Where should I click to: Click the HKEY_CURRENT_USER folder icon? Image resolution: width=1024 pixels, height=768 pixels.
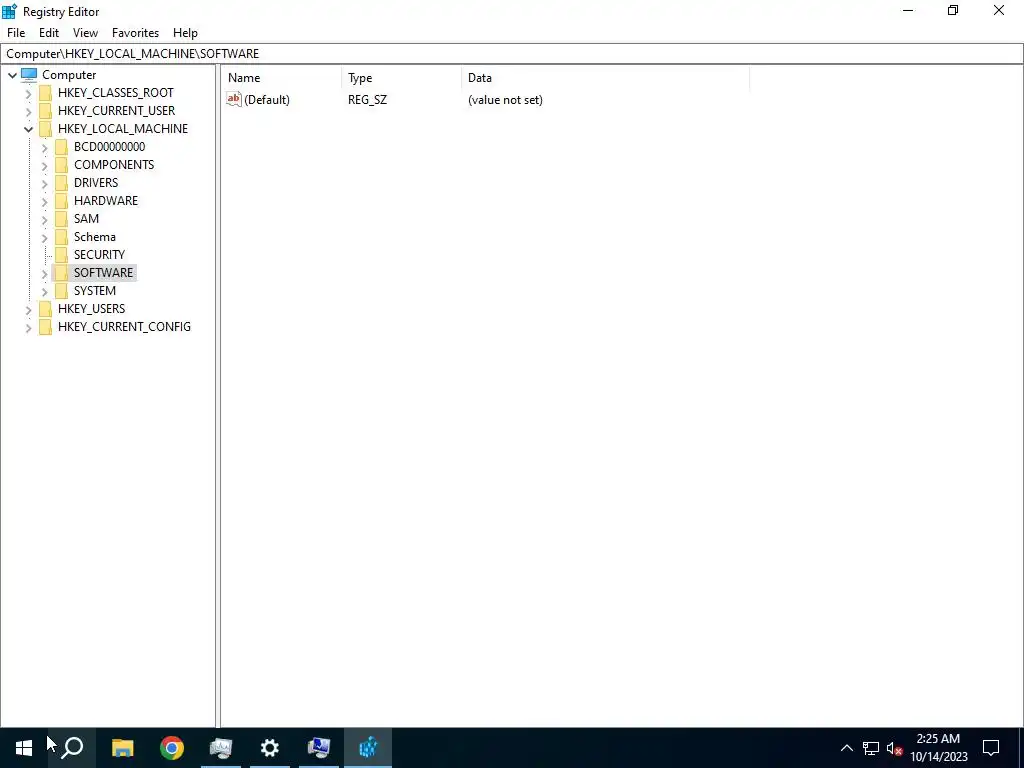click(x=45, y=111)
